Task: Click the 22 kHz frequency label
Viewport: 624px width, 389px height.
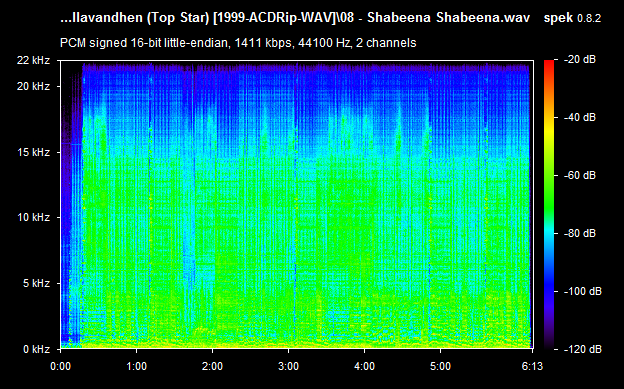Action: click(x=33, y=60)
